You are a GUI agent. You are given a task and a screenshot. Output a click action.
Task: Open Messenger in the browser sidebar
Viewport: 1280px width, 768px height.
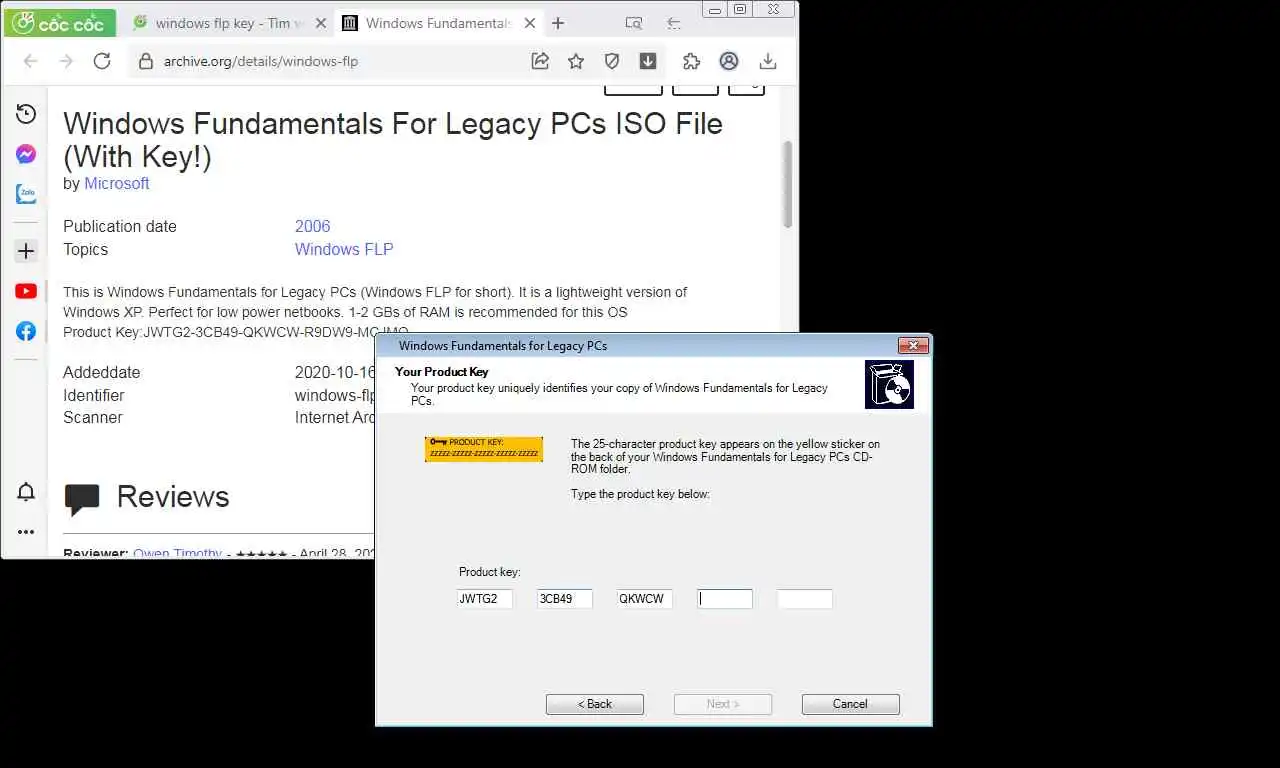pyautogui.click(x=26, y=154)
